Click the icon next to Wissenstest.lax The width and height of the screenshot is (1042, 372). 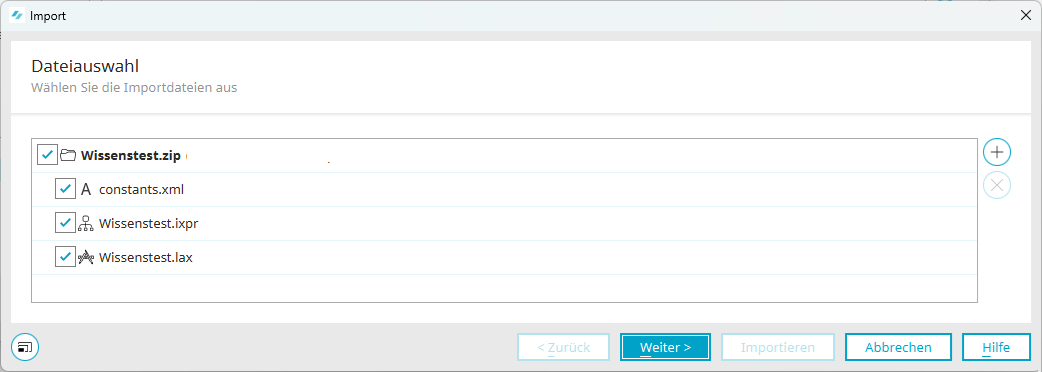point(86,258)
